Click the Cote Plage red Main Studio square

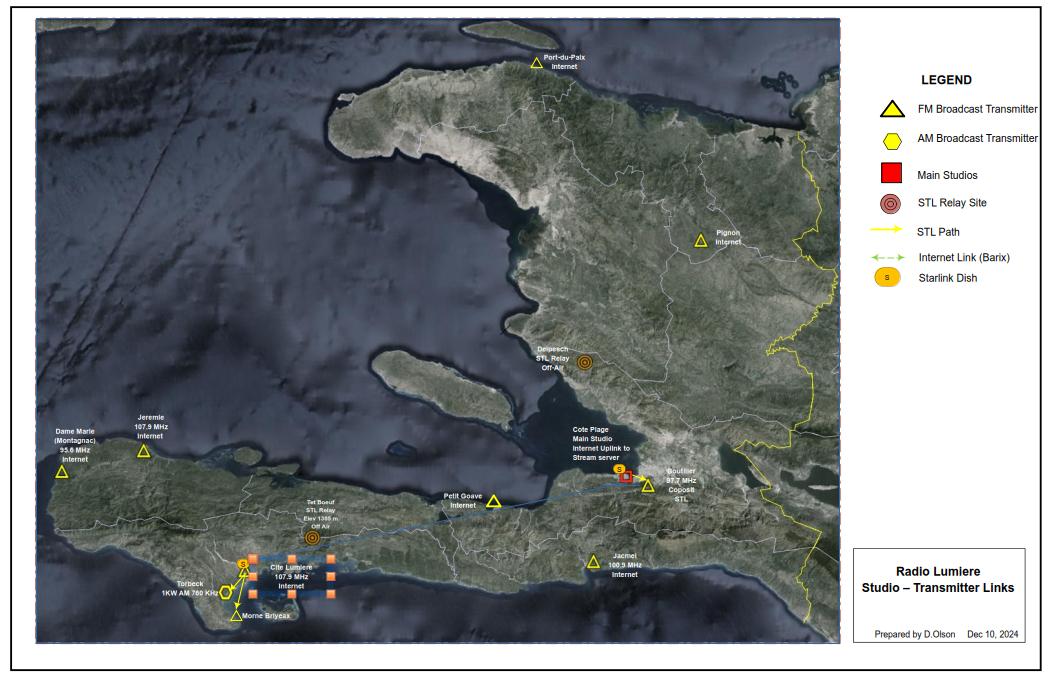pos(626,478)
